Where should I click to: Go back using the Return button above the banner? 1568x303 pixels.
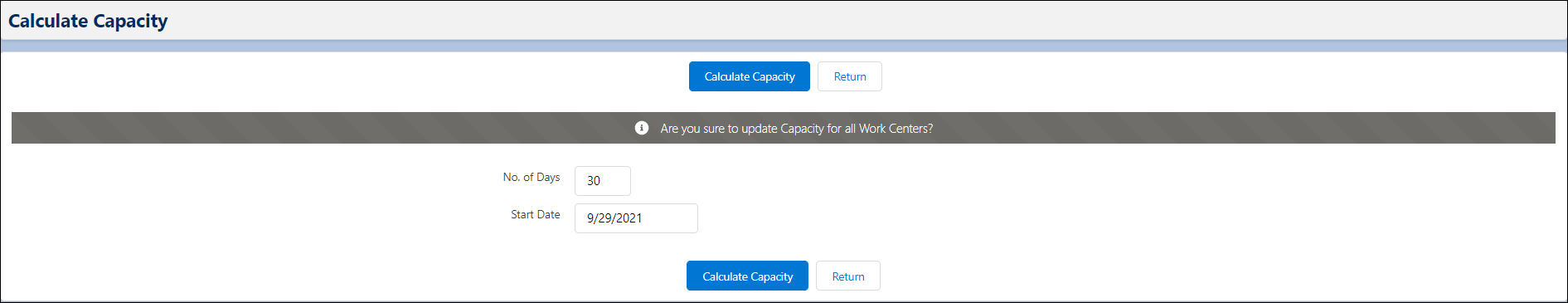[850, 76]
